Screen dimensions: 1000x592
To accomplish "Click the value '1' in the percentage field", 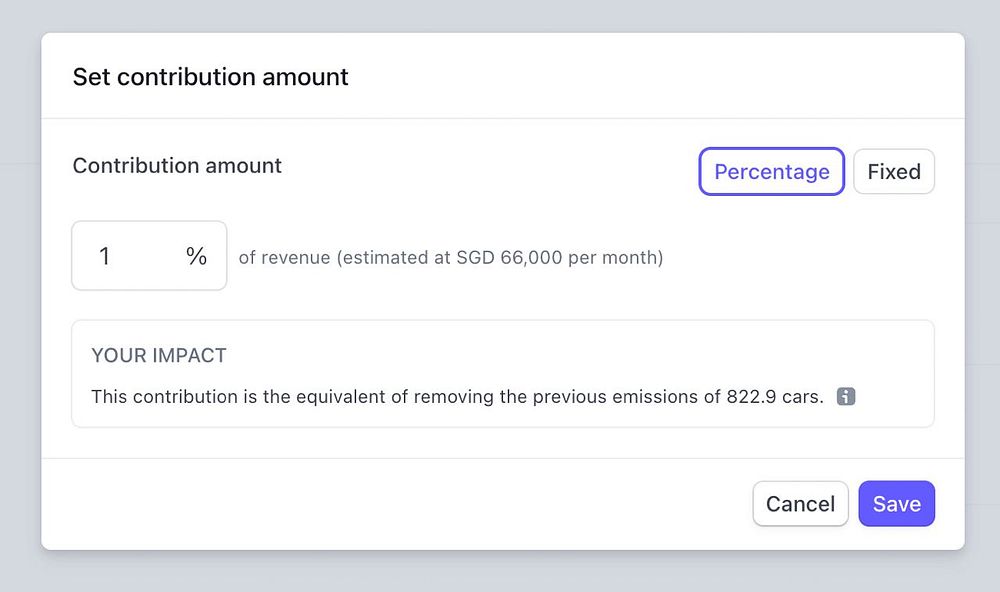I will [x=105, y=257].
